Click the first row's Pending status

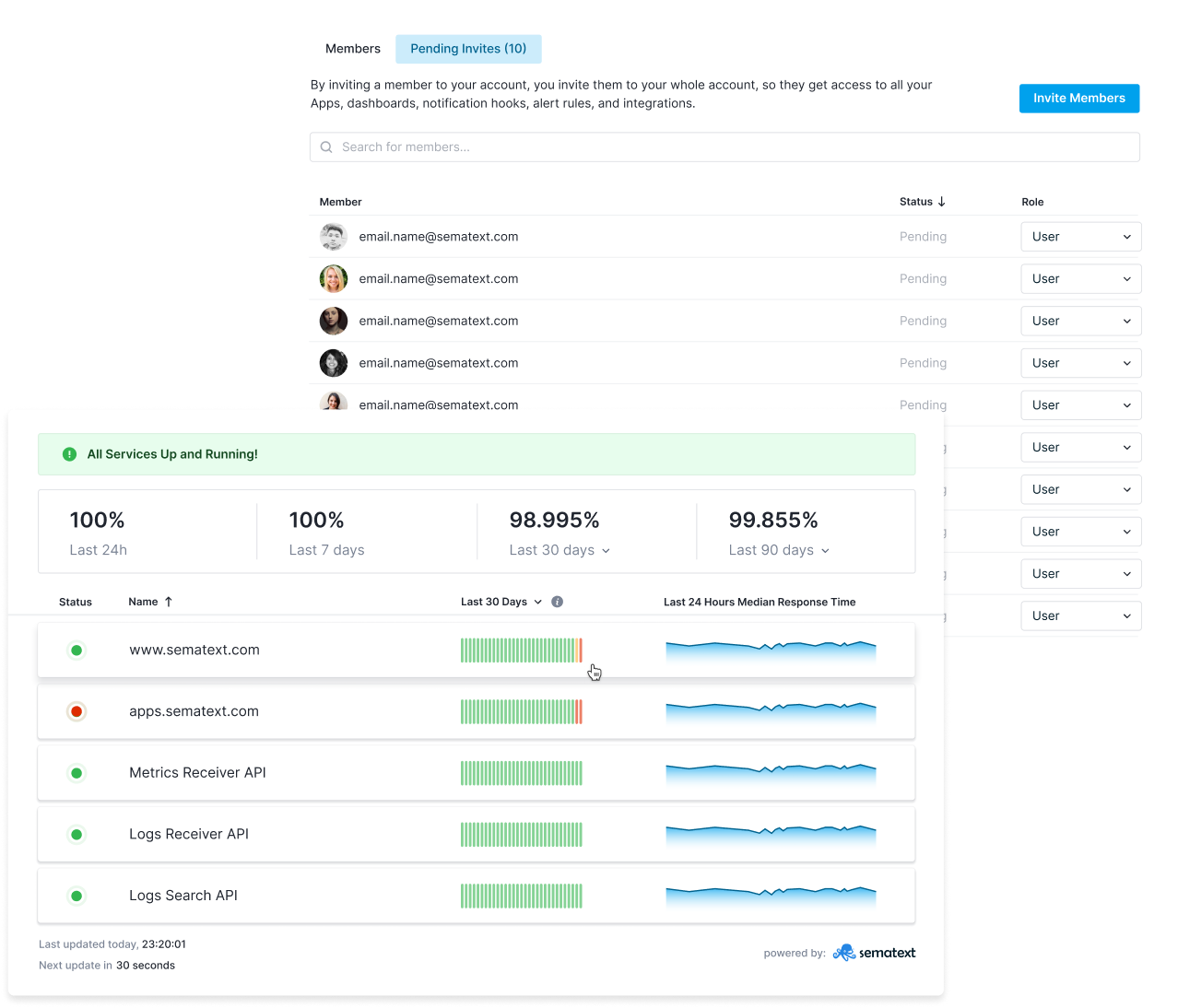pyautogui.click(x=923, y=237)
